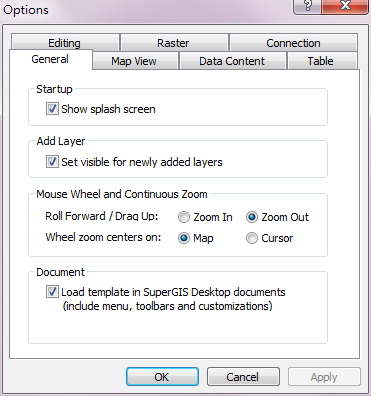
Task: Click the OK button
Action: pos(162,377)
